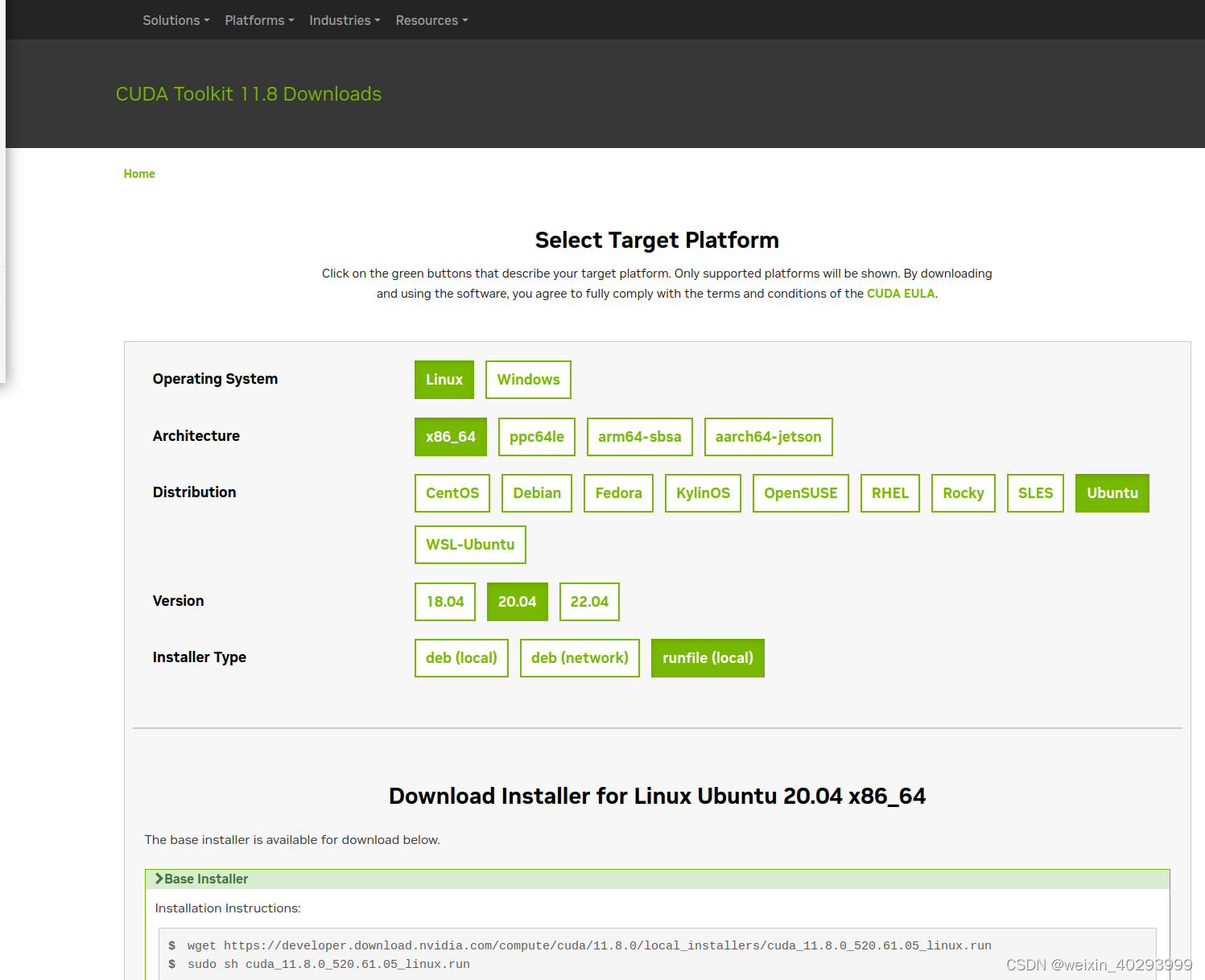
Task: Pick version 20.04
Action: 518,602
